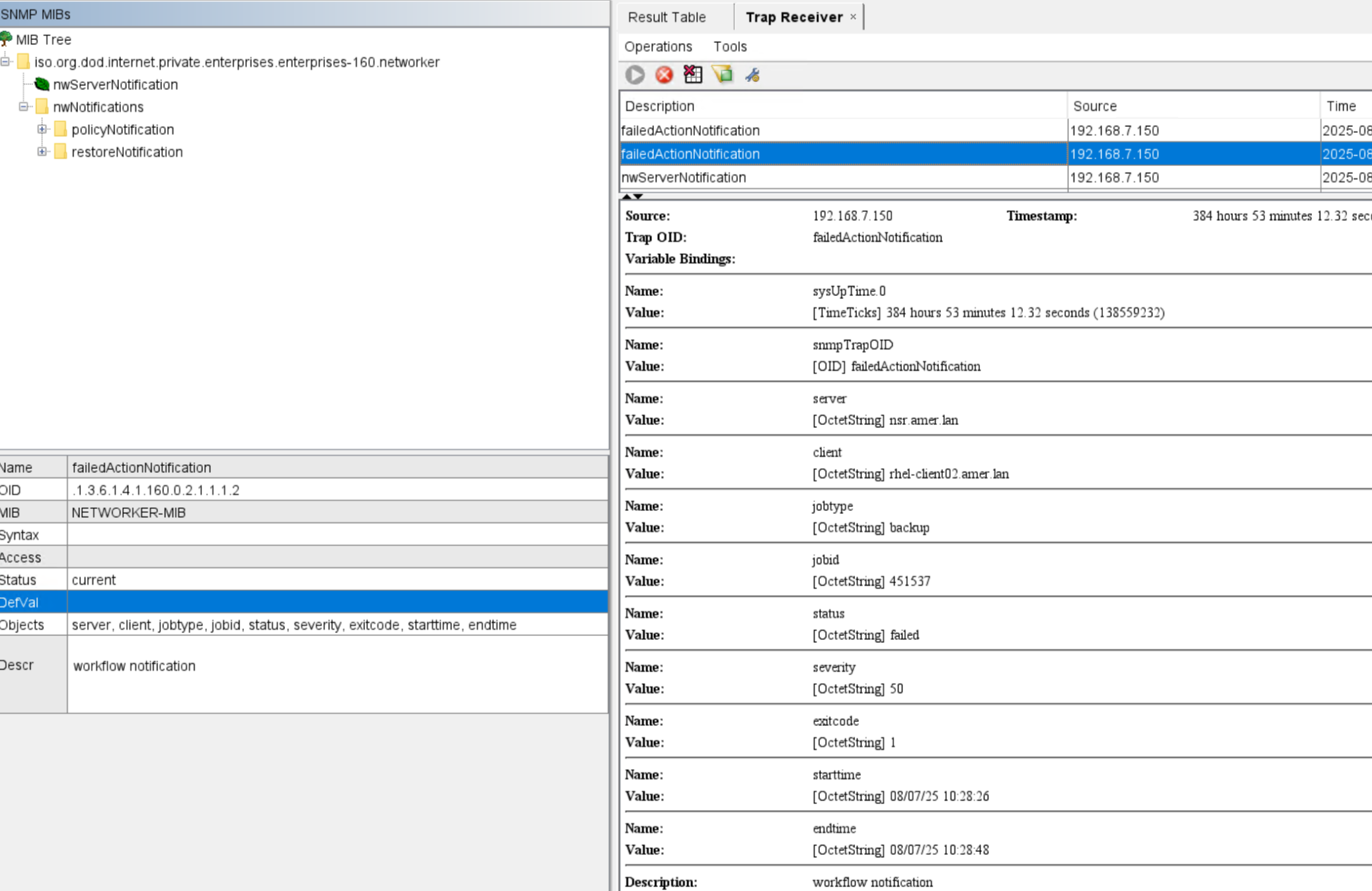Open trap receiver settings wrench icon
Image resolution: width=1372 pixels, height=891 pixels.
[752, 75]
